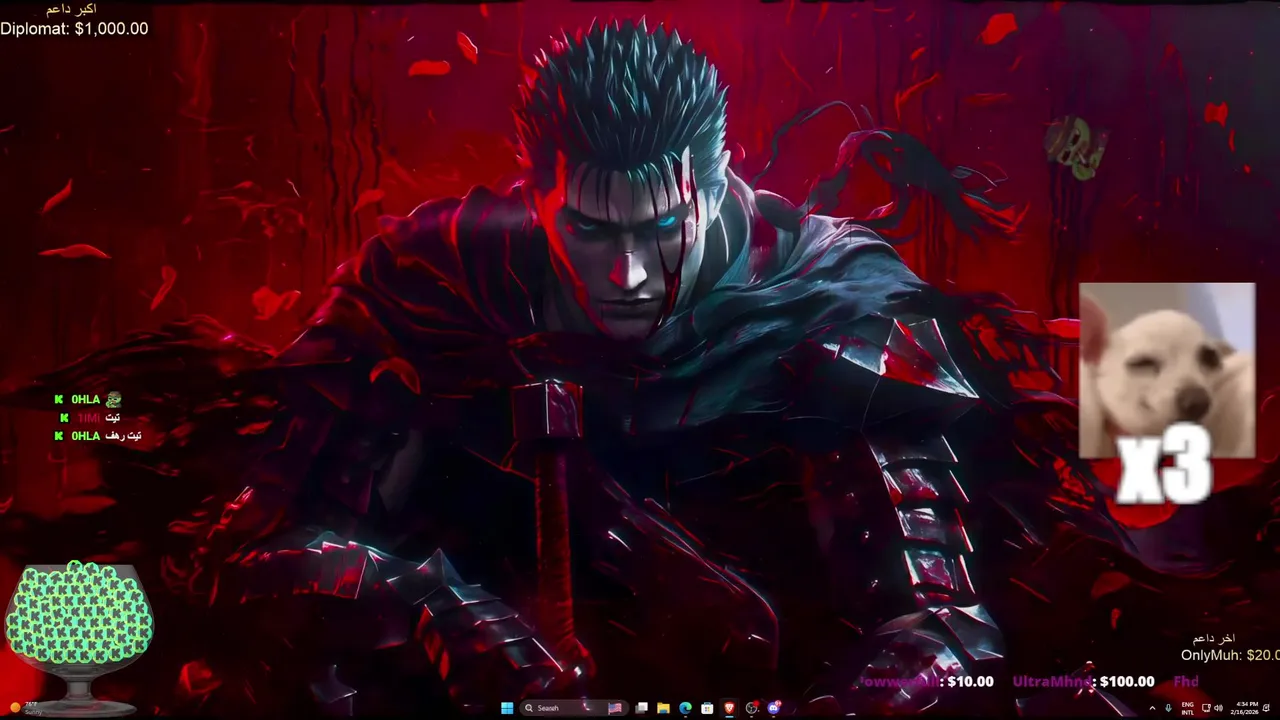Click the UltraMhnd $100.00 ticker entry

click(x=1083, y=681)
